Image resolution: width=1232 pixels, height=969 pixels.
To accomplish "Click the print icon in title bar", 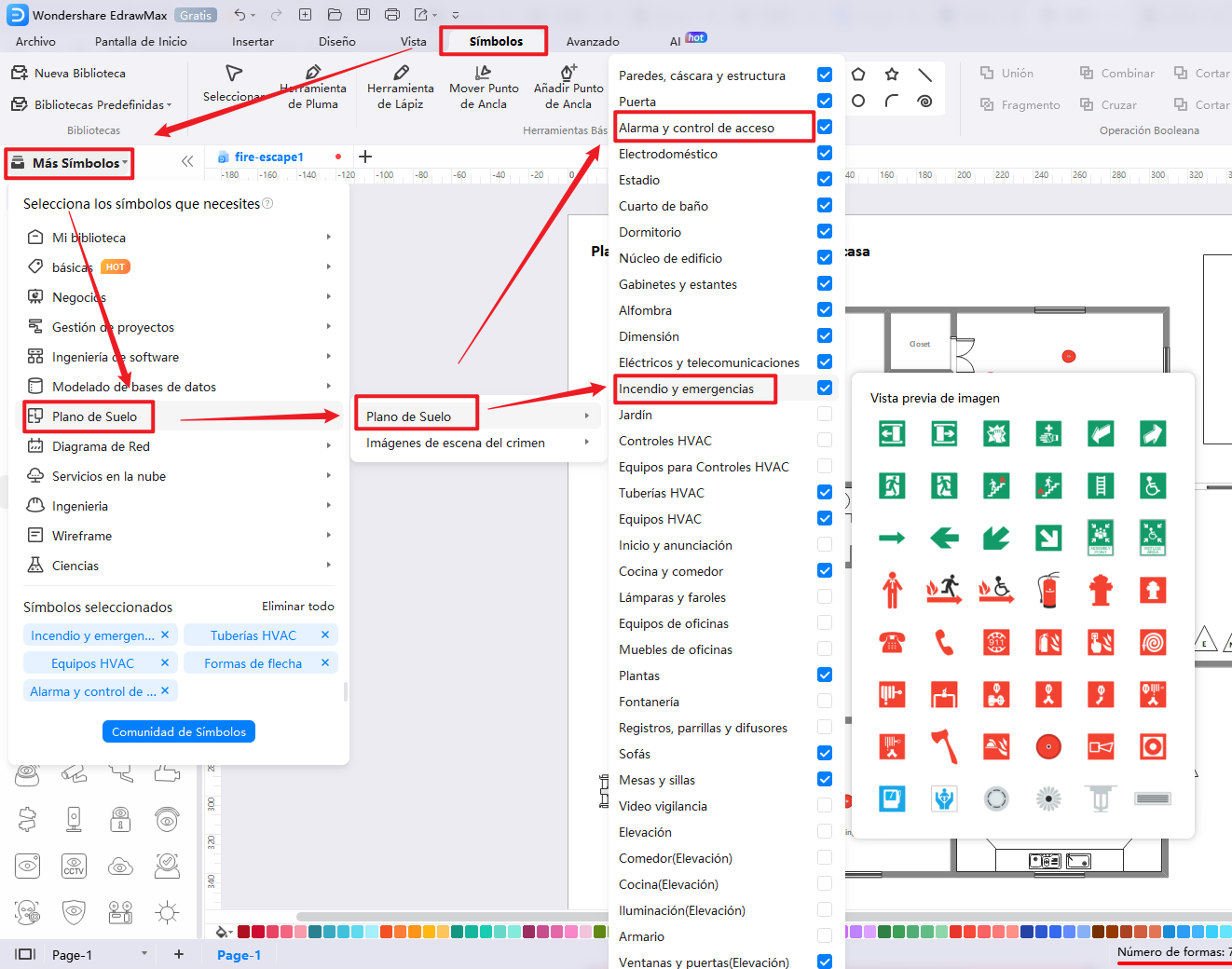I will (x=392, y=15).
